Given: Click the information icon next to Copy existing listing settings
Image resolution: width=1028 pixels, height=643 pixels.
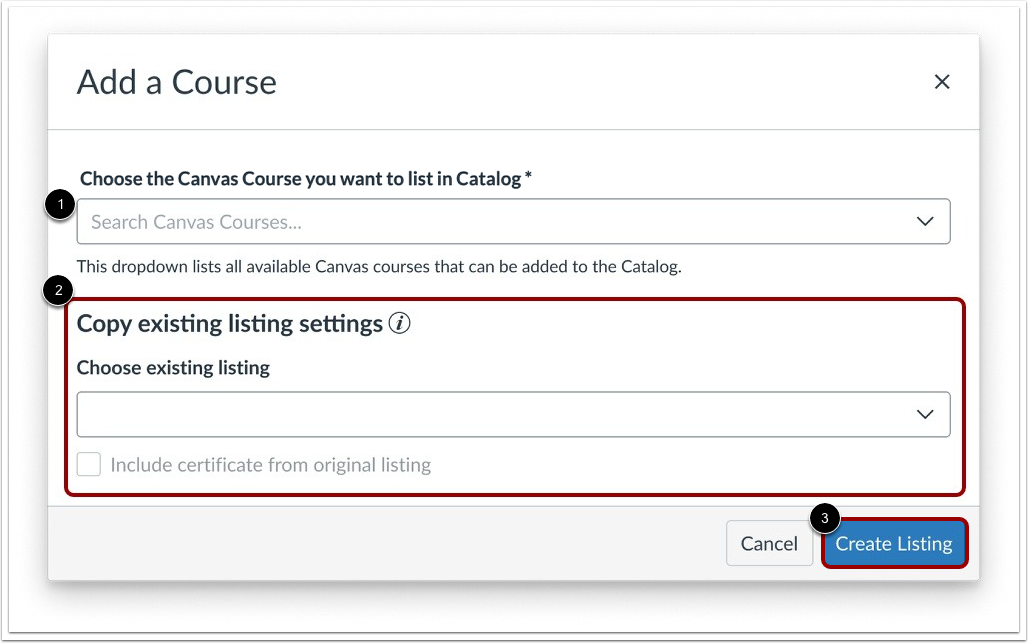Looking at the screenshot, I should [399, 323].
